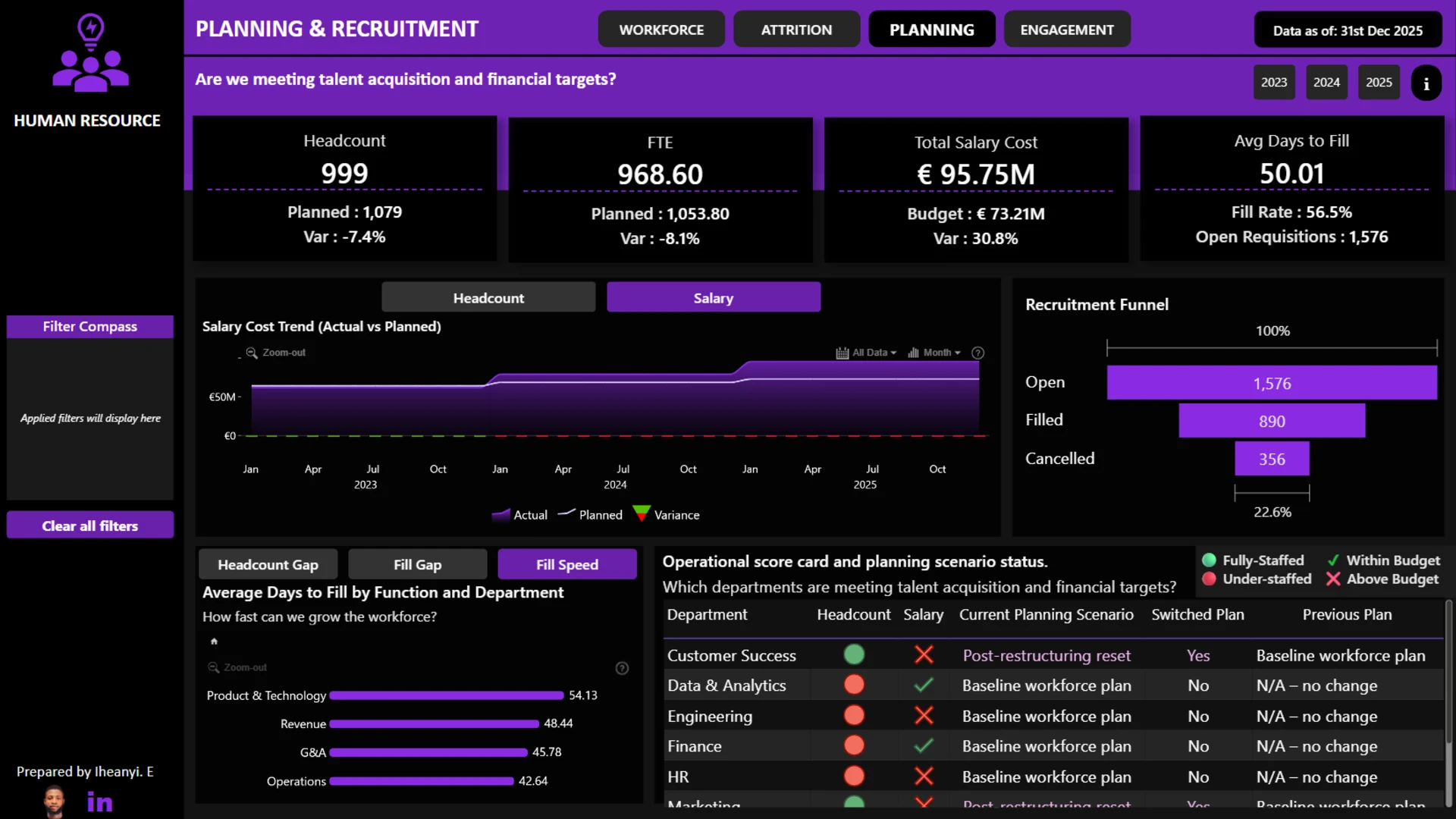Click the Above Budget cross legend icon
Screen dimensions: 1456x819
pos(1333,579)
